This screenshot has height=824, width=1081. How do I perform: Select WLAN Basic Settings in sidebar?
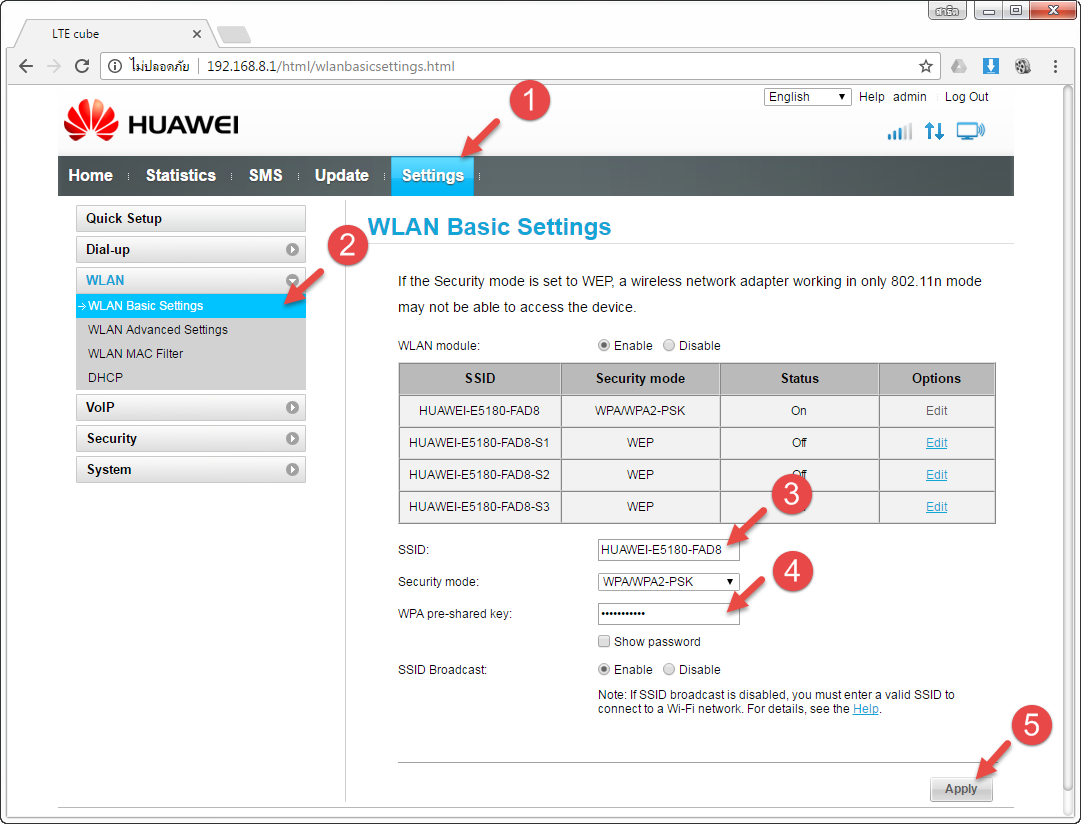[x=191, y=305]
